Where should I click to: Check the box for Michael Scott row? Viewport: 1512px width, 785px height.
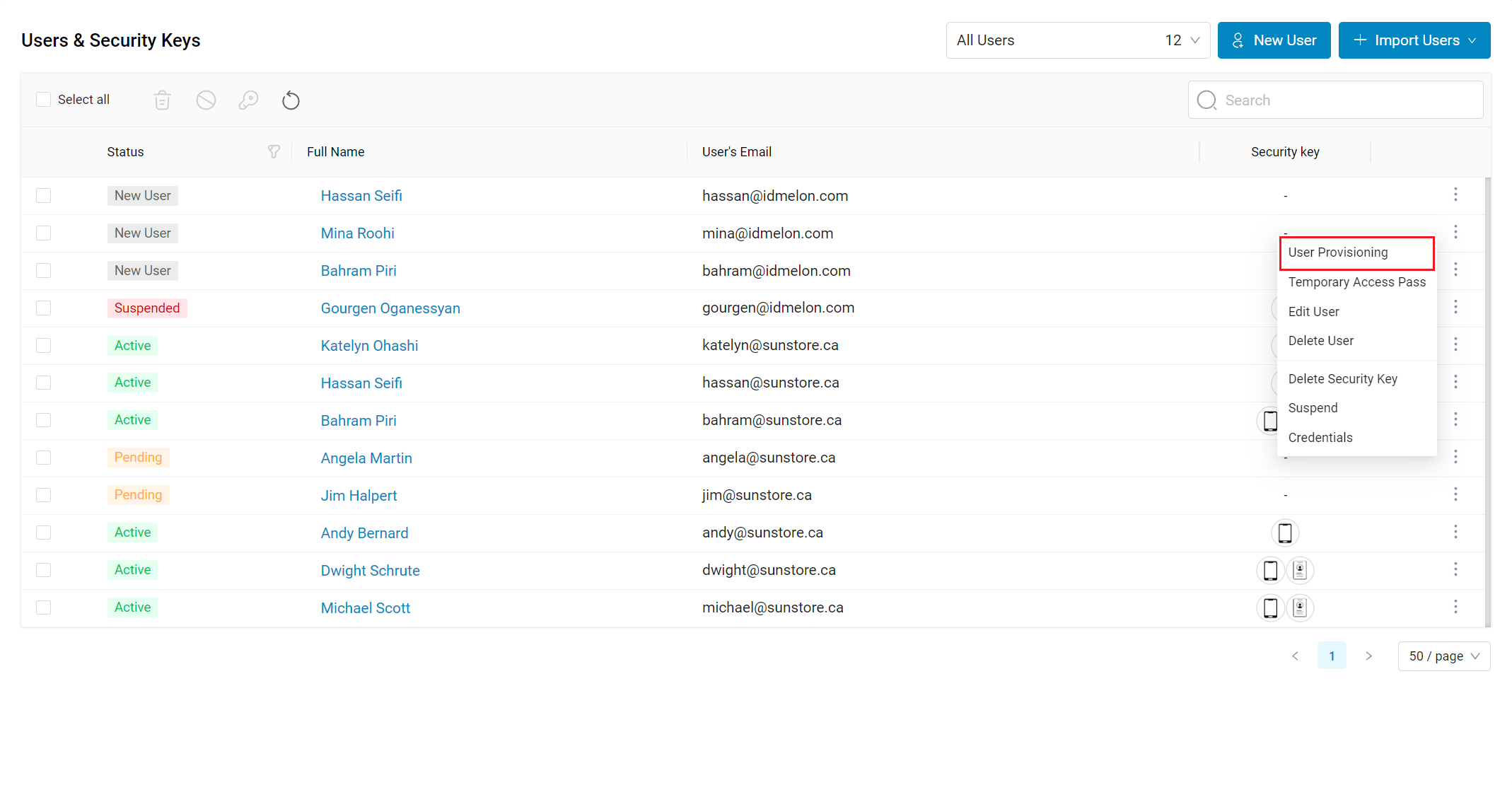pos(44,608)
